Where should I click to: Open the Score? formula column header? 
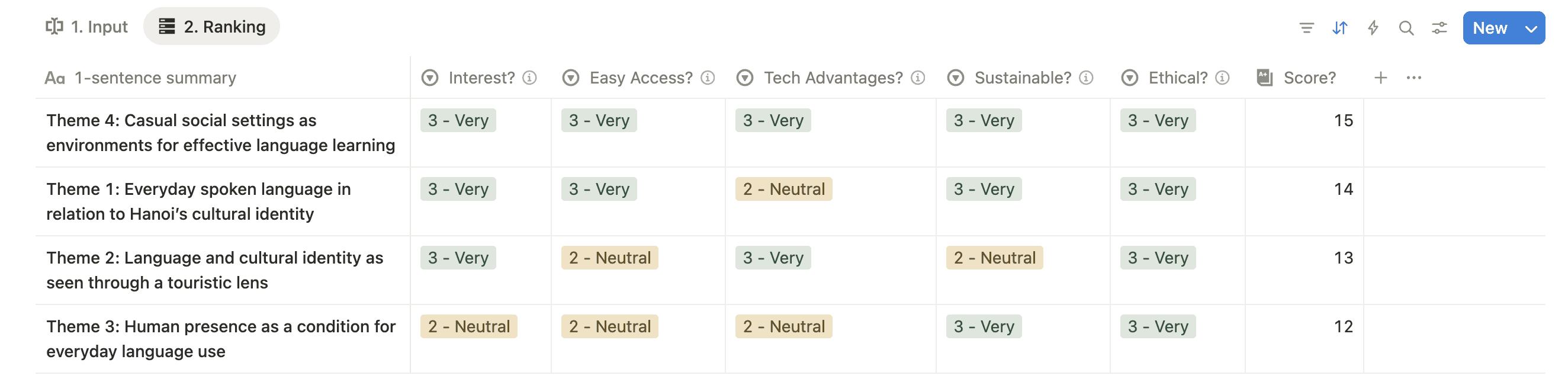point(1304,78)
